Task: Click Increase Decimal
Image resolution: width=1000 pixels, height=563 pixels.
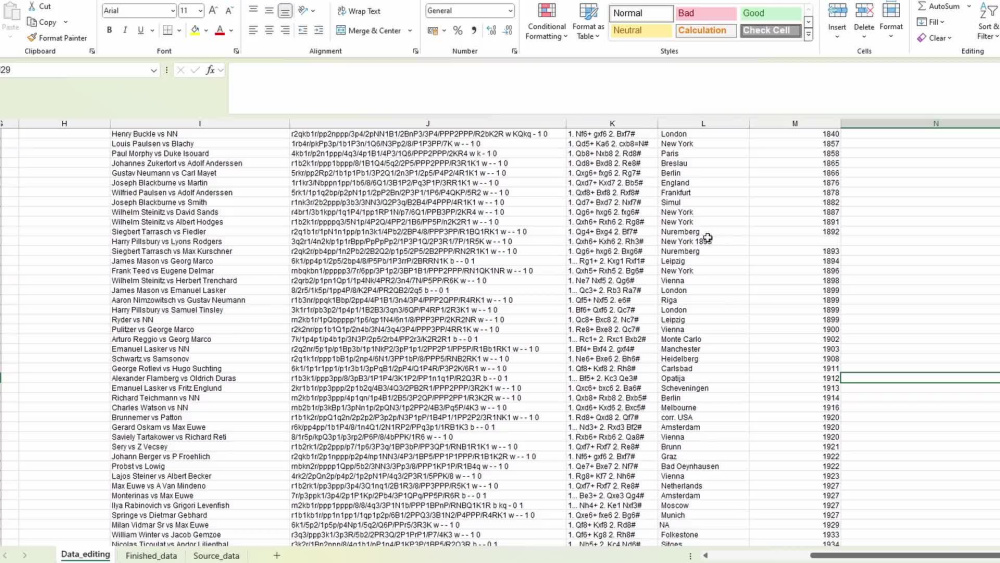Action: point(491,31)
